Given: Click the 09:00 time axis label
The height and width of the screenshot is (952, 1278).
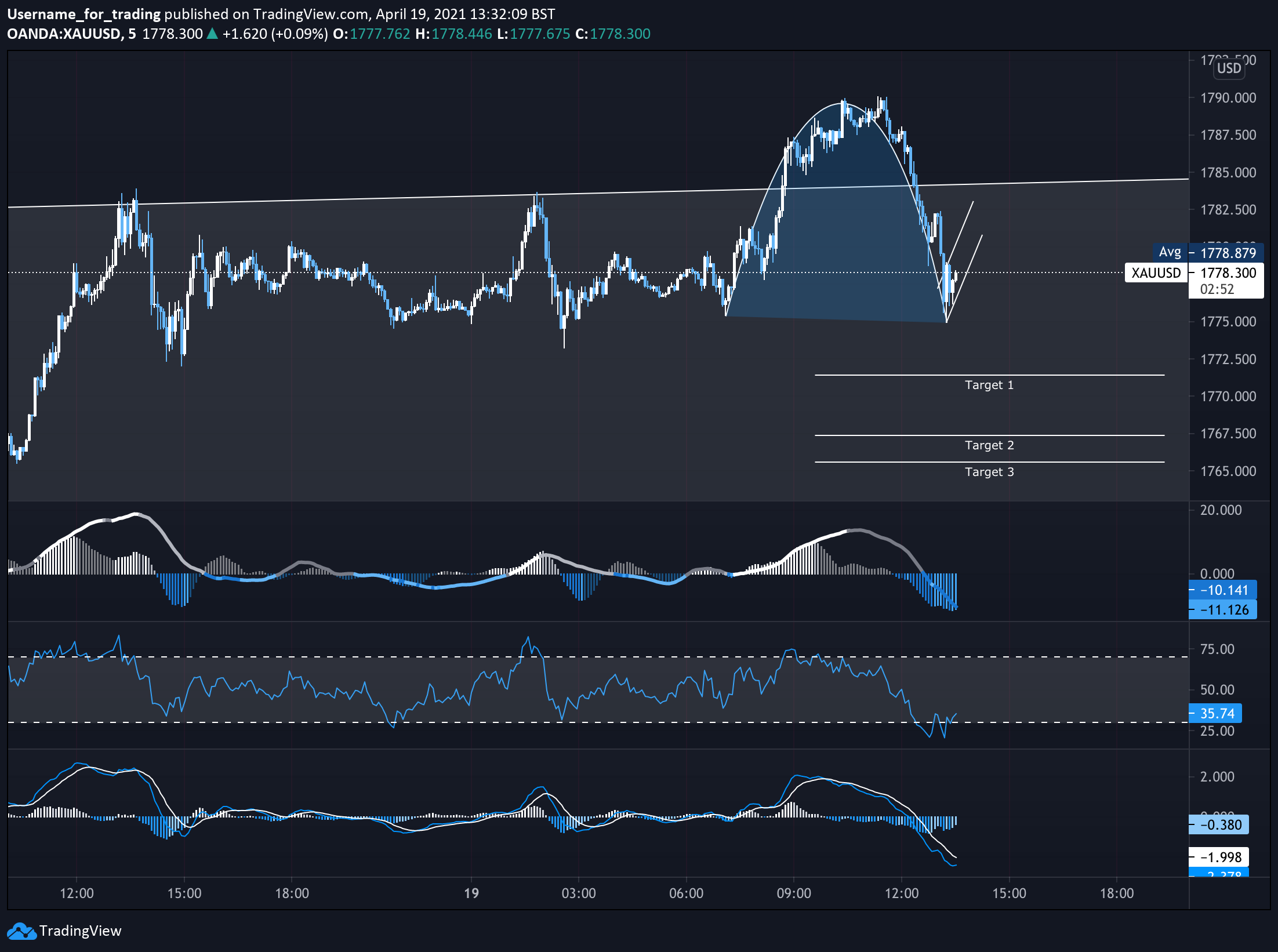Looking at the screenshot, I should point(794,893).
